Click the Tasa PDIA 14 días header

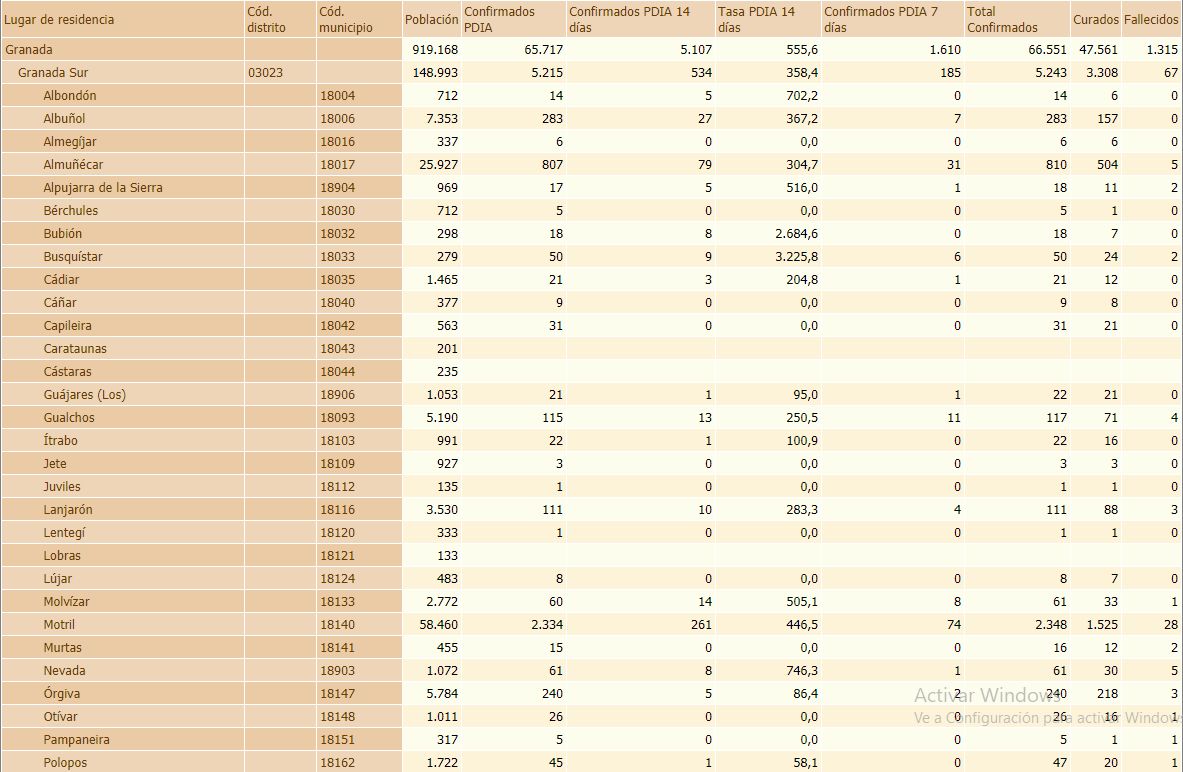coord(768,20)
